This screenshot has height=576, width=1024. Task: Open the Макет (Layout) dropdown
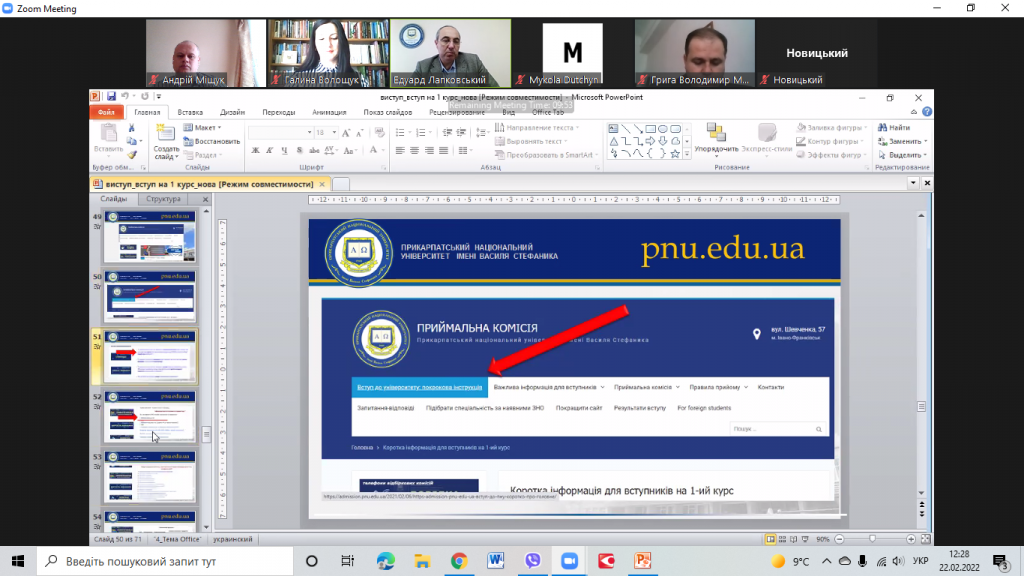coord(205,128)
